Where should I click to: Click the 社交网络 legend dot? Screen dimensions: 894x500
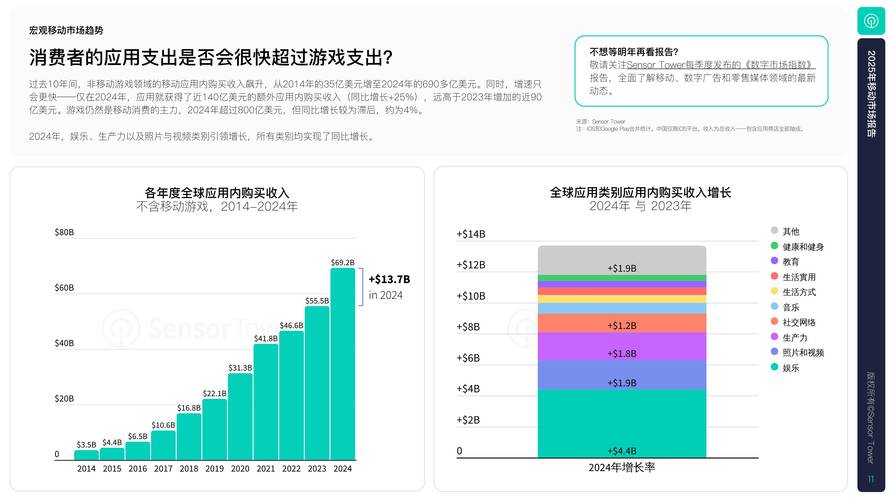(774, 322)
